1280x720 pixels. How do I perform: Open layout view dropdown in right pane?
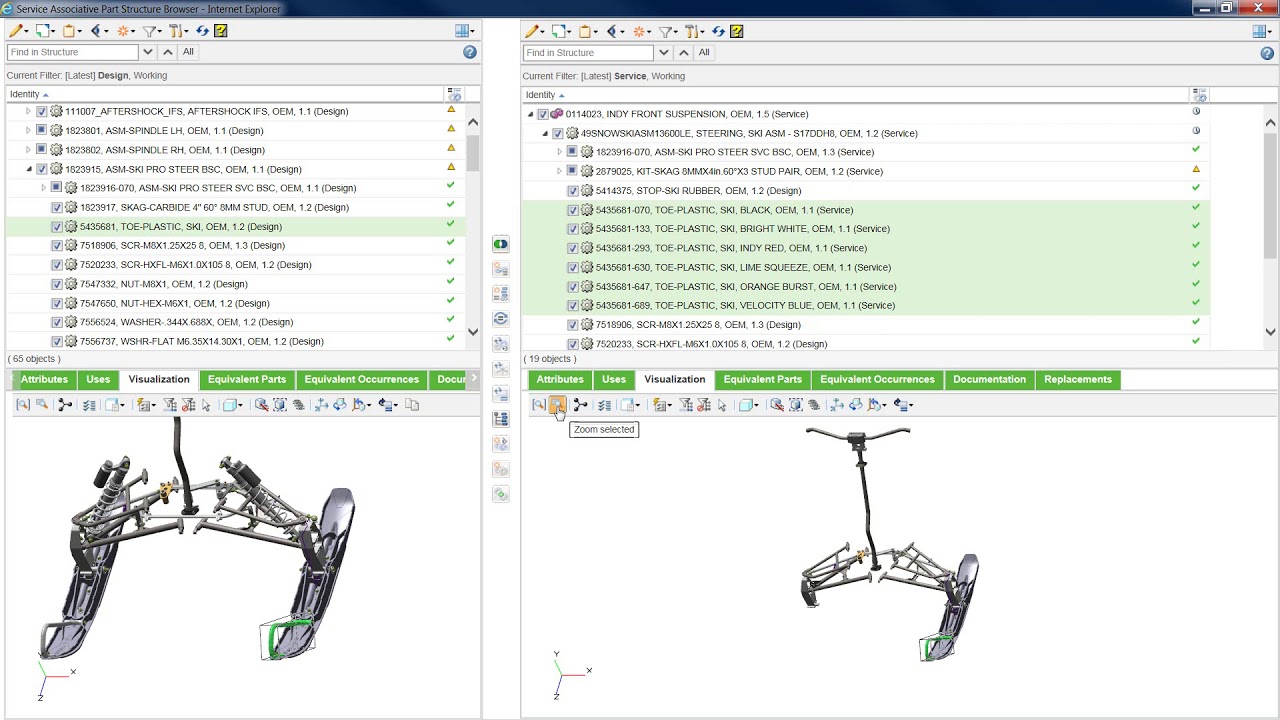click(x=1263, y=31)
